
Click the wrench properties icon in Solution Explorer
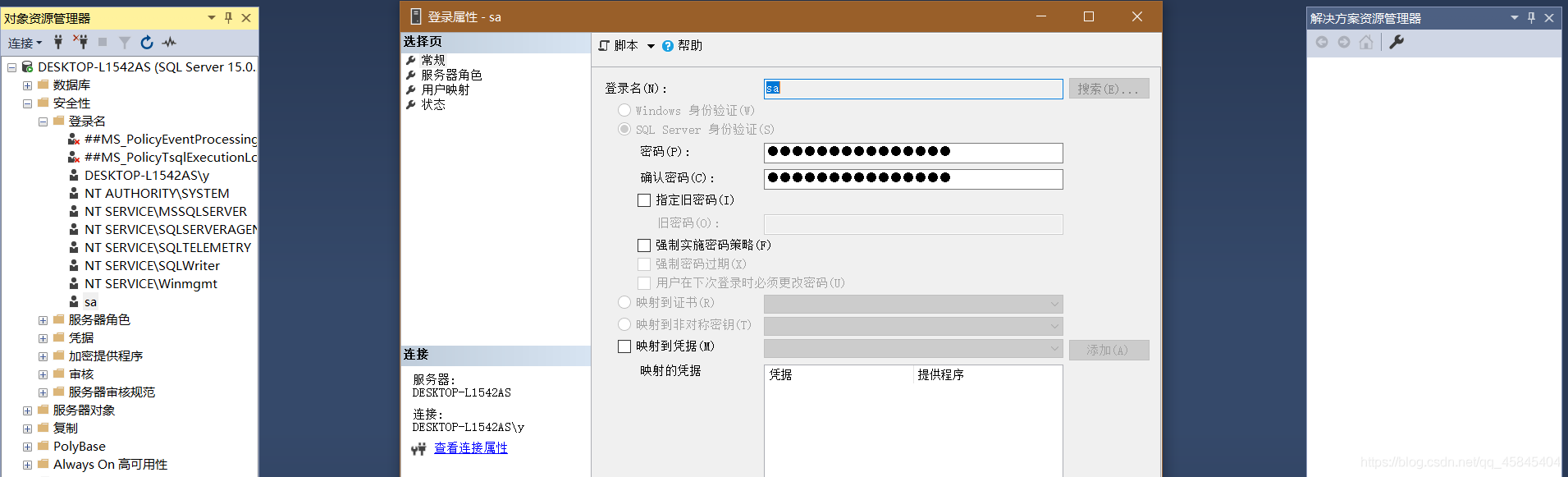[1397, 42]
